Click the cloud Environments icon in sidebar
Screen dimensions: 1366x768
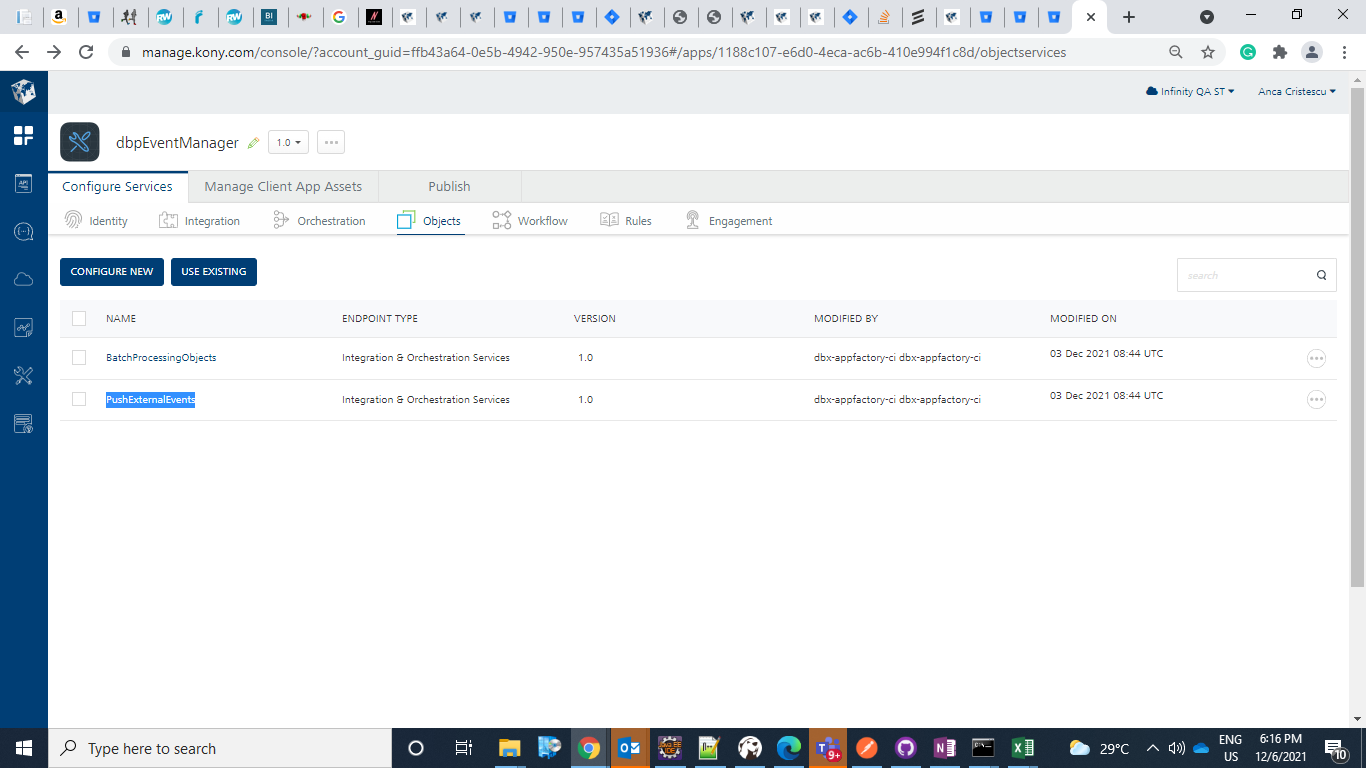click(x=23, y=280)
